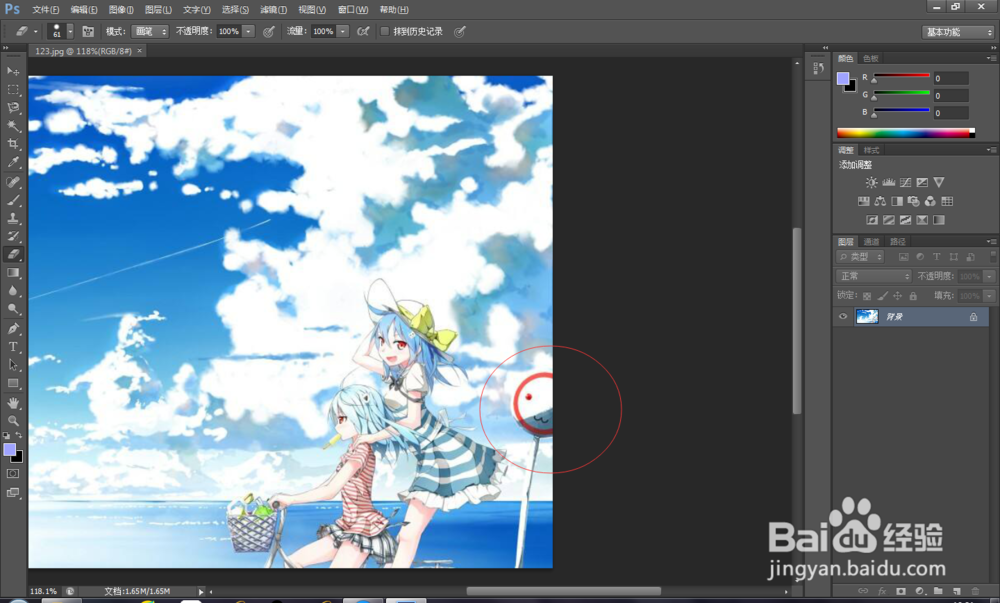Open the Color panel flyout menu

tap(991, 58)
